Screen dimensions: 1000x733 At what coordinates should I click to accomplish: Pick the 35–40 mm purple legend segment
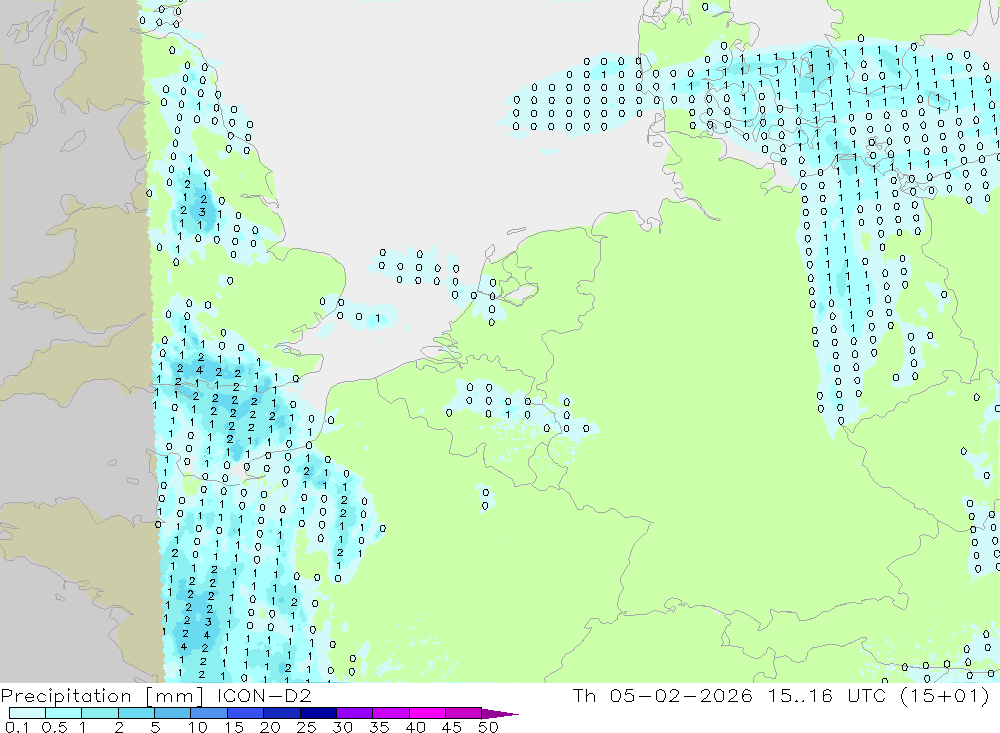click(x=391, y=713)
